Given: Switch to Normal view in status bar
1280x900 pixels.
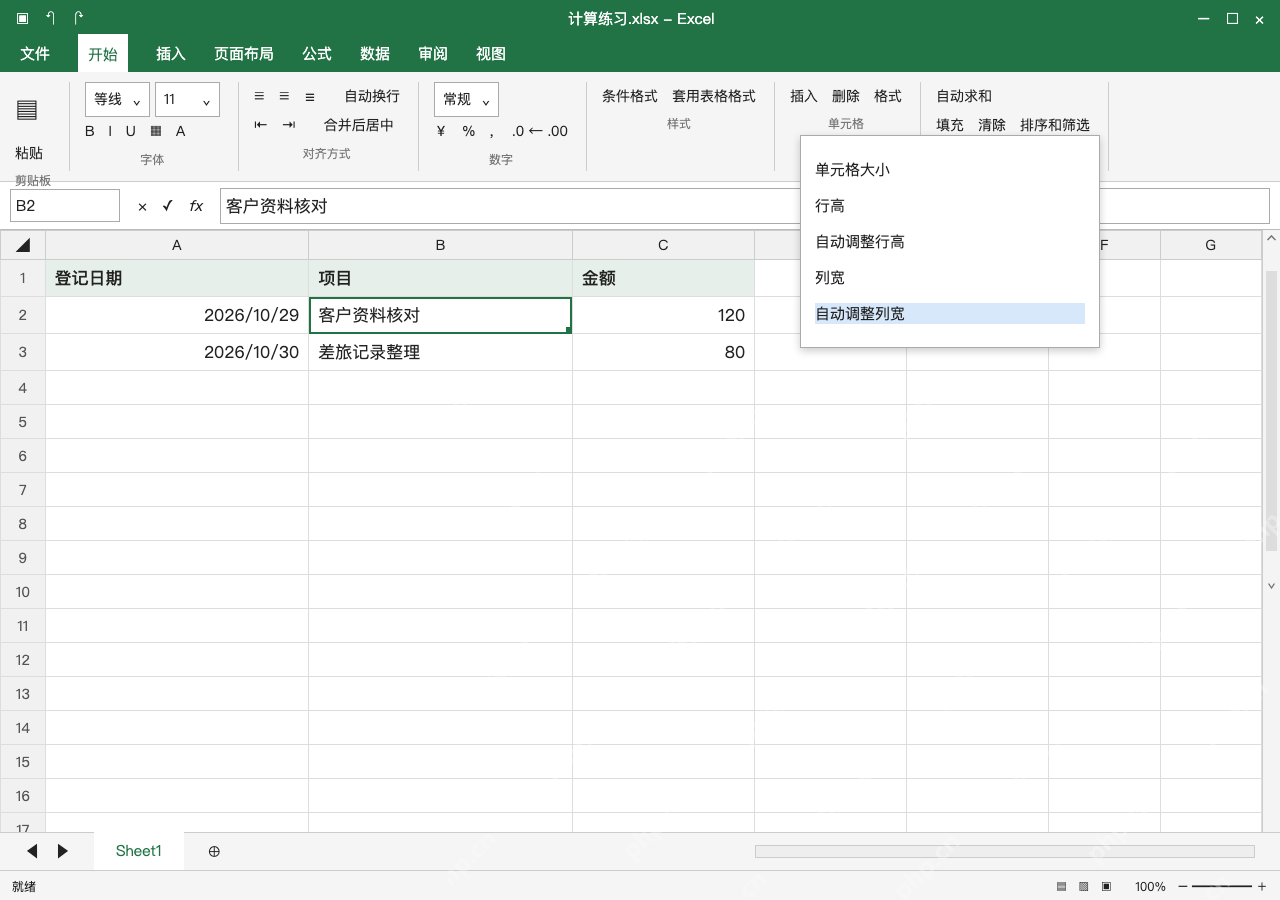Looking at the screenshot, I should tap(1061, 886).
